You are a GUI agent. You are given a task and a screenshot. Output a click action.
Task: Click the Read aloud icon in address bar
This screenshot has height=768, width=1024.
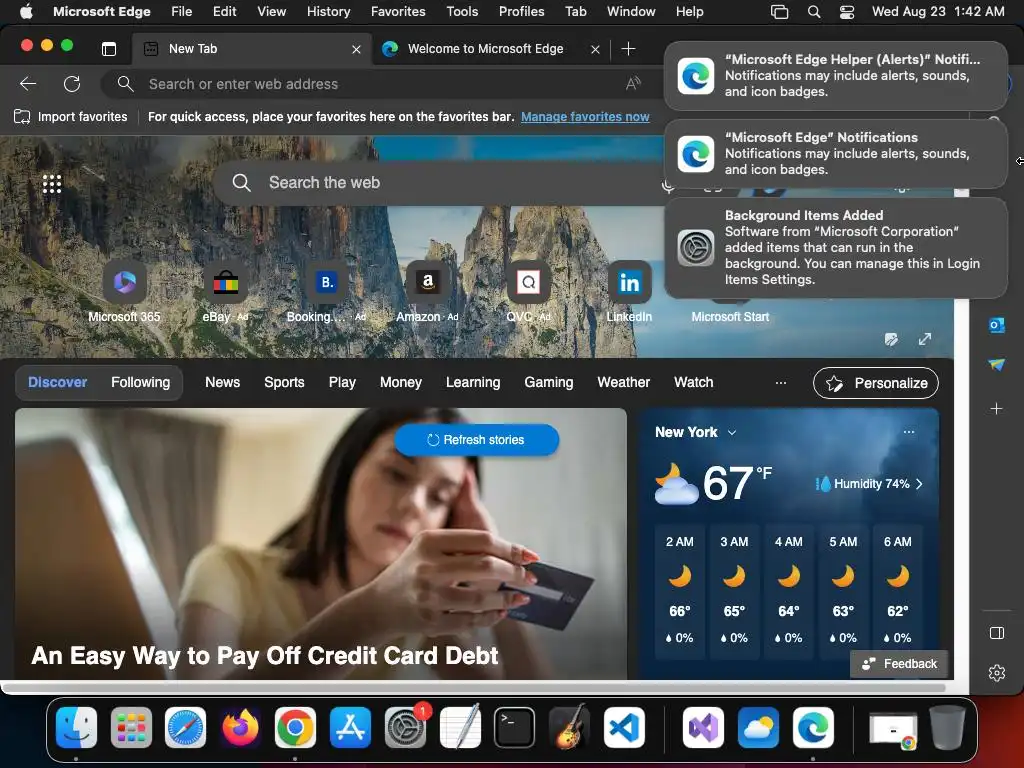pyautogui.click(x=633, y=84)
